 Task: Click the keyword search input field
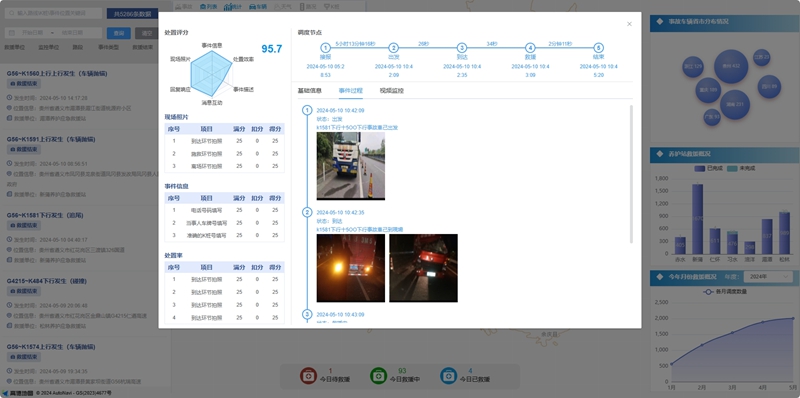click(x=54, y=14)
